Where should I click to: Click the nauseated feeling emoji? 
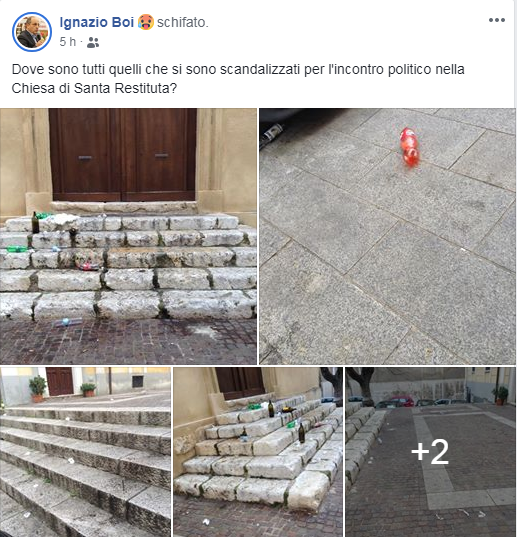(x=146, y=22)
